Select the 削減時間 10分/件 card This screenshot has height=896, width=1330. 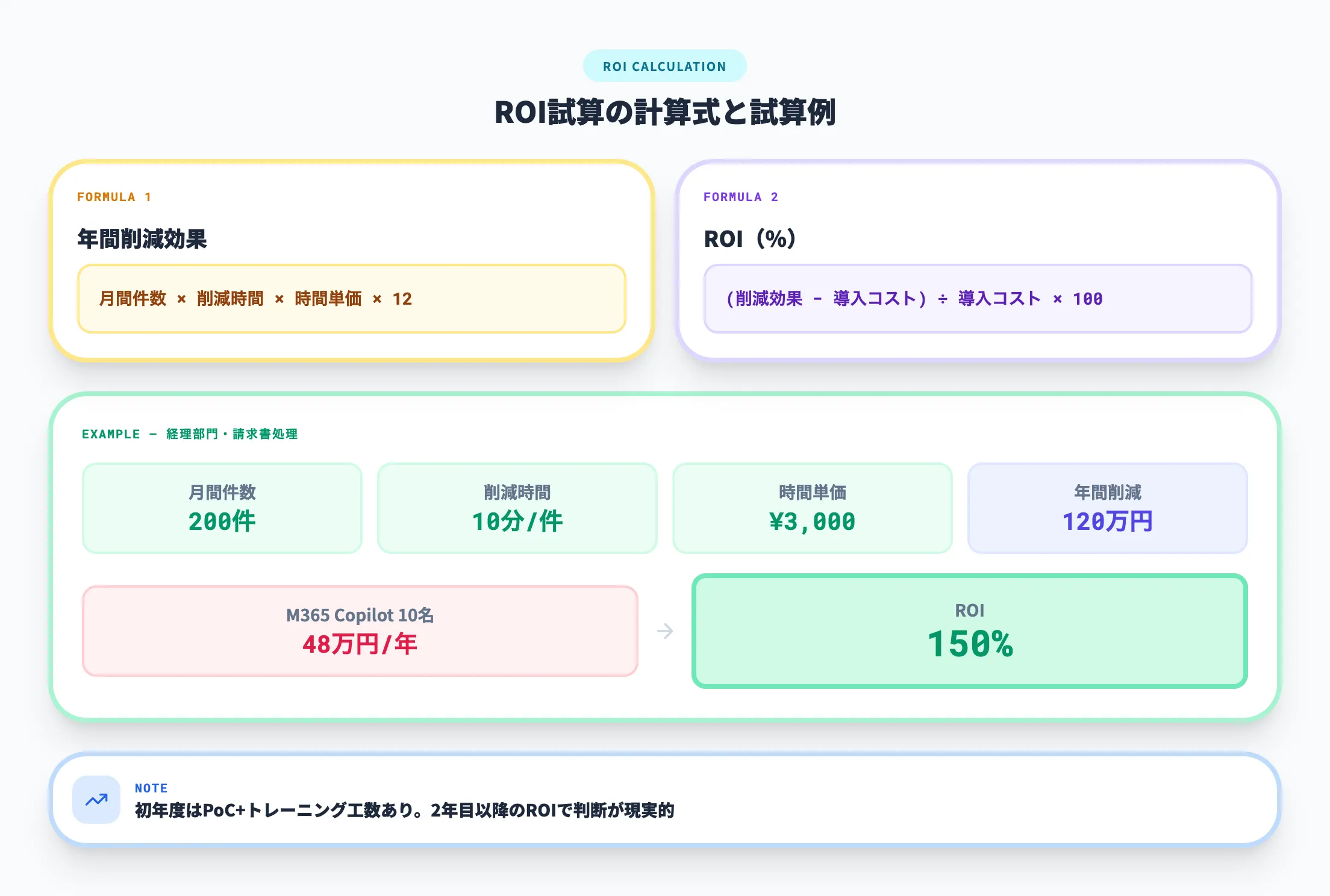517,508
